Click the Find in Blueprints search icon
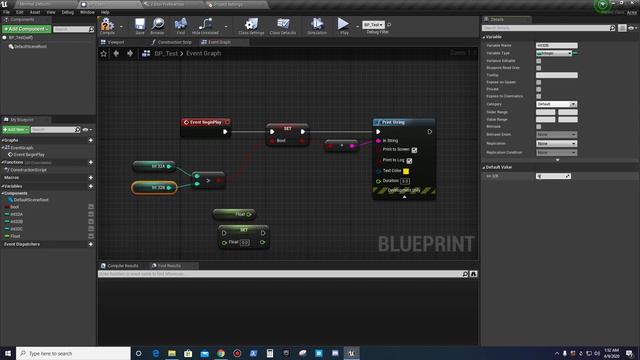640x360 pixels. coord(465,274)
